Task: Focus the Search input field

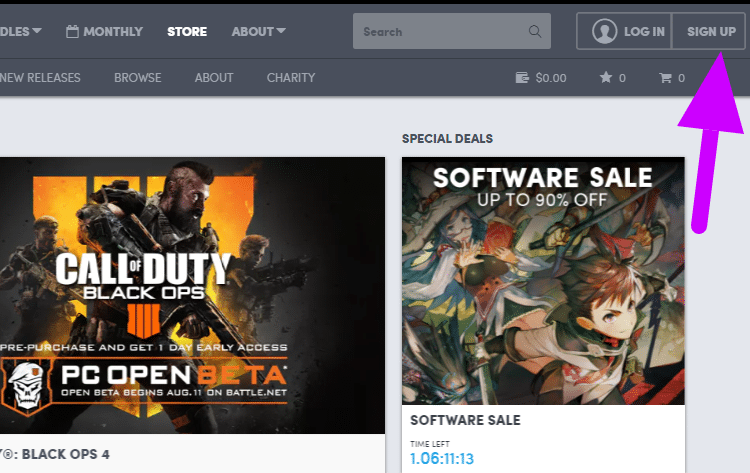Action: (452, 32)
